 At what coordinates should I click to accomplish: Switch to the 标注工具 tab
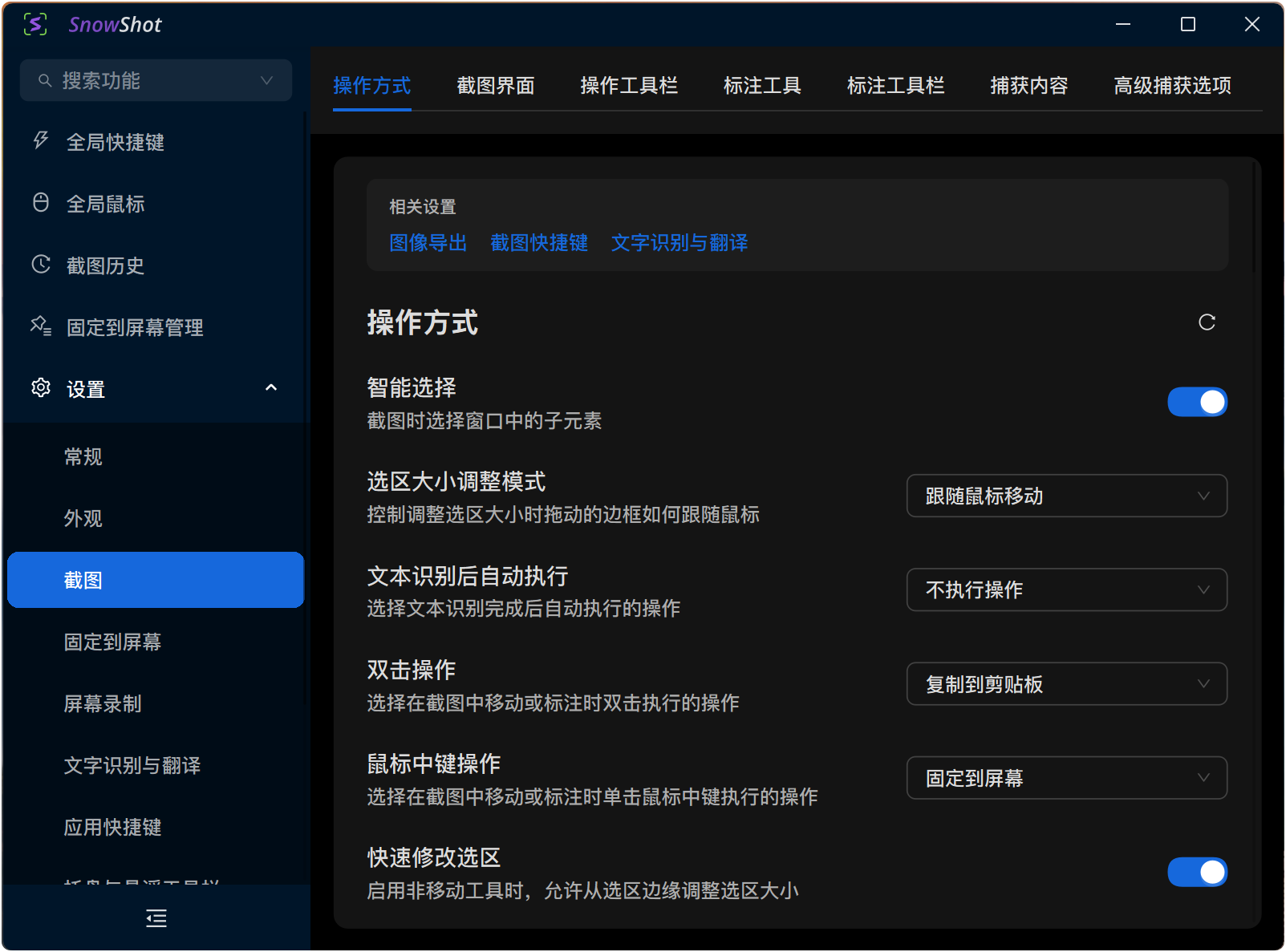click(762, 85)
